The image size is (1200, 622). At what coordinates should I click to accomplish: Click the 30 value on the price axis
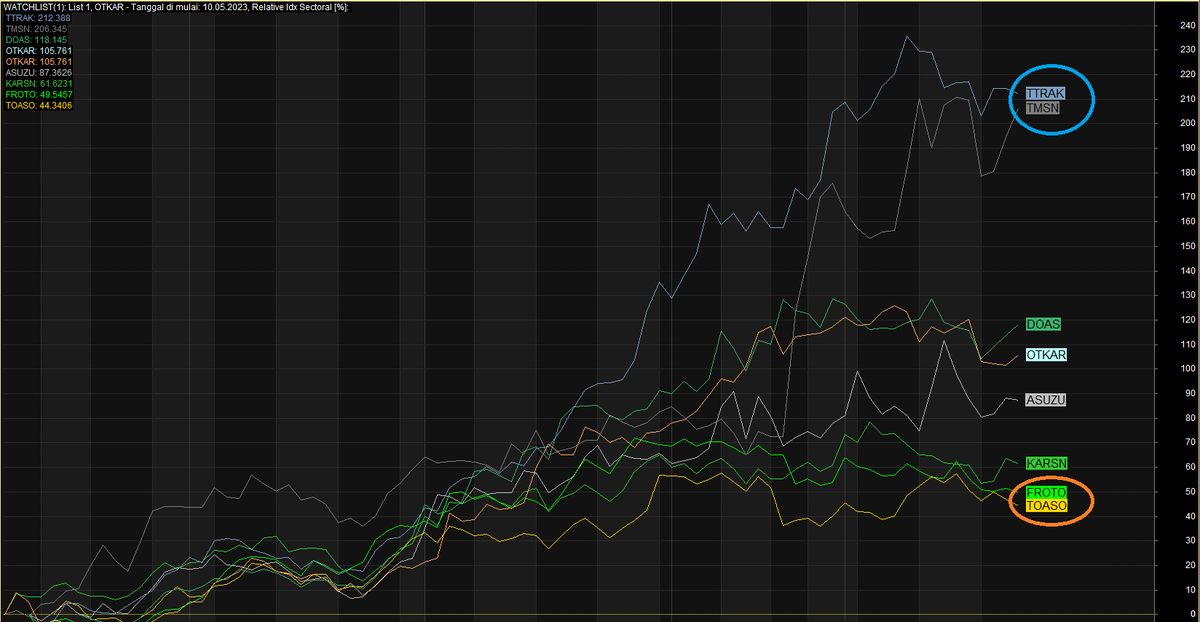1190,541
